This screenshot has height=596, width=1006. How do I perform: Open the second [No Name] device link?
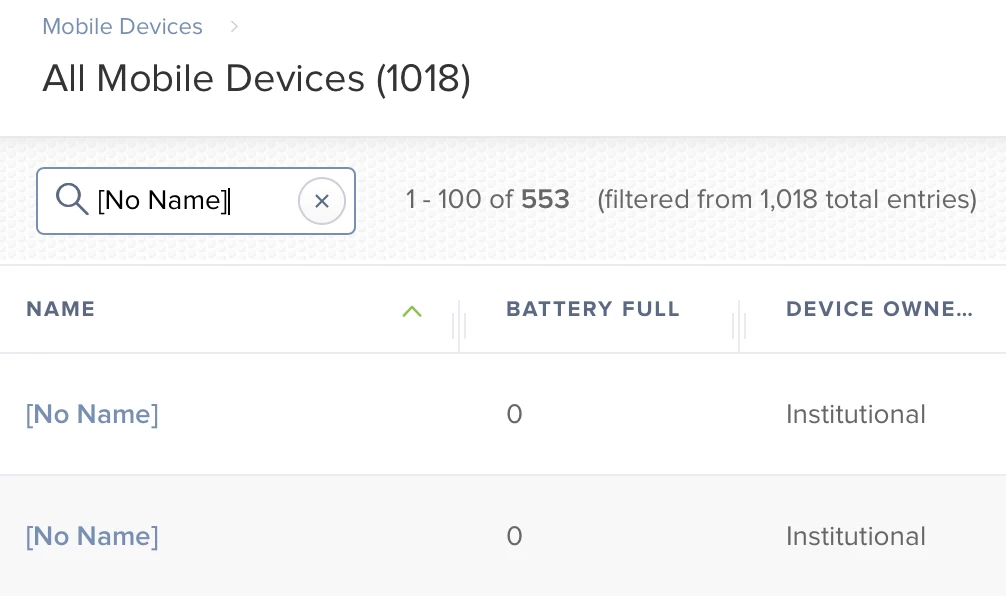coord(92,536)
